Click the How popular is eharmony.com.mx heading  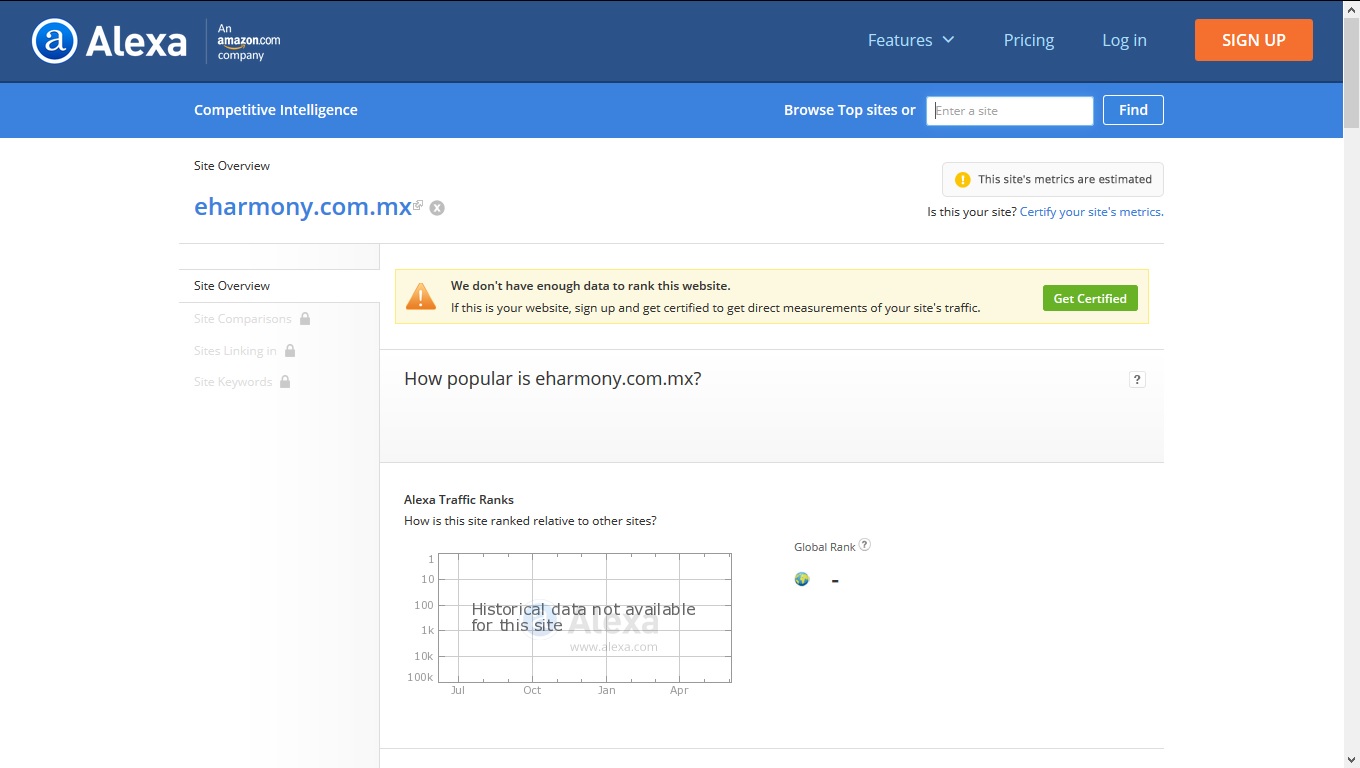553,379
